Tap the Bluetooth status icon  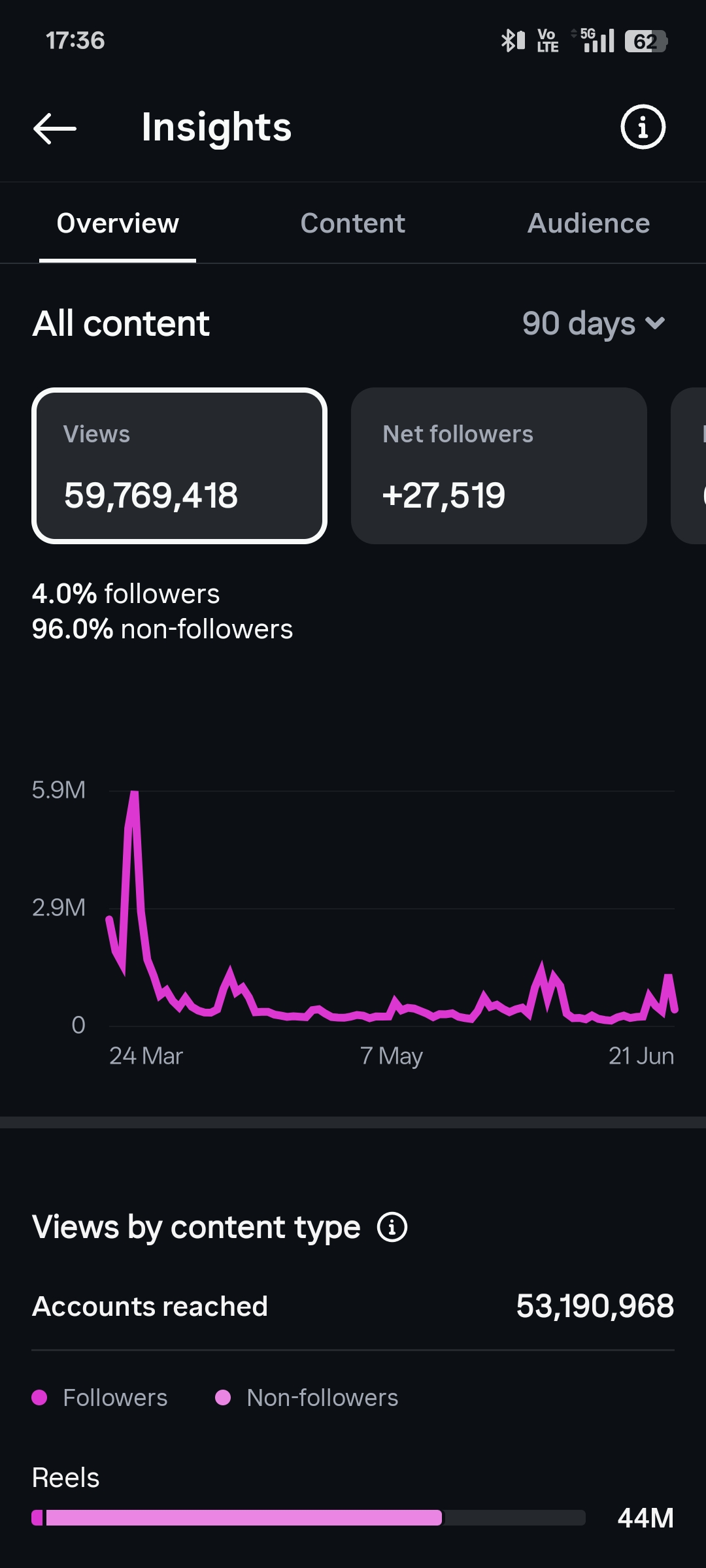(513, 41)
